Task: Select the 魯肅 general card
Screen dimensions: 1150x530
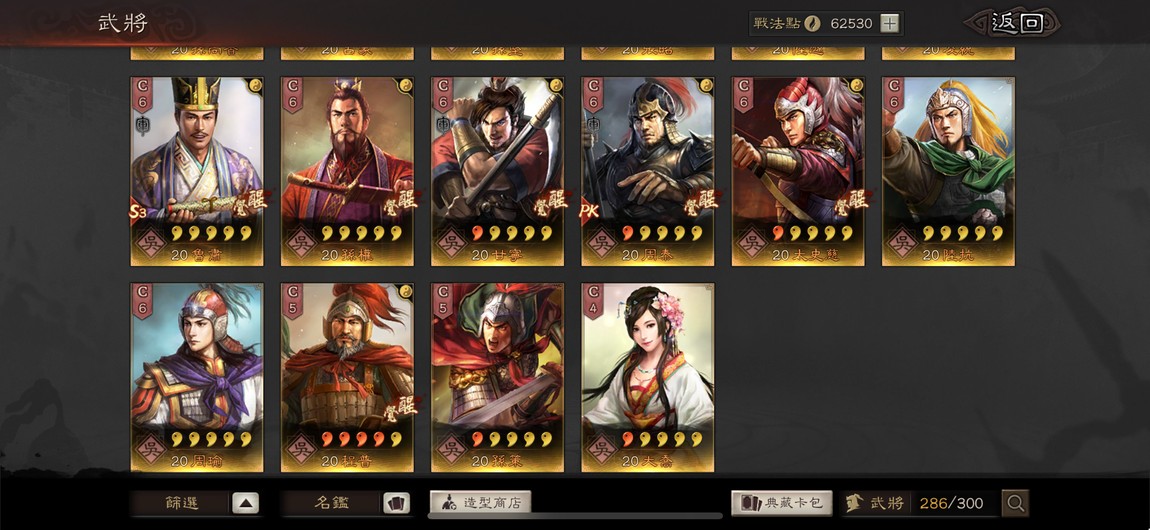Action: pos(197,172)
